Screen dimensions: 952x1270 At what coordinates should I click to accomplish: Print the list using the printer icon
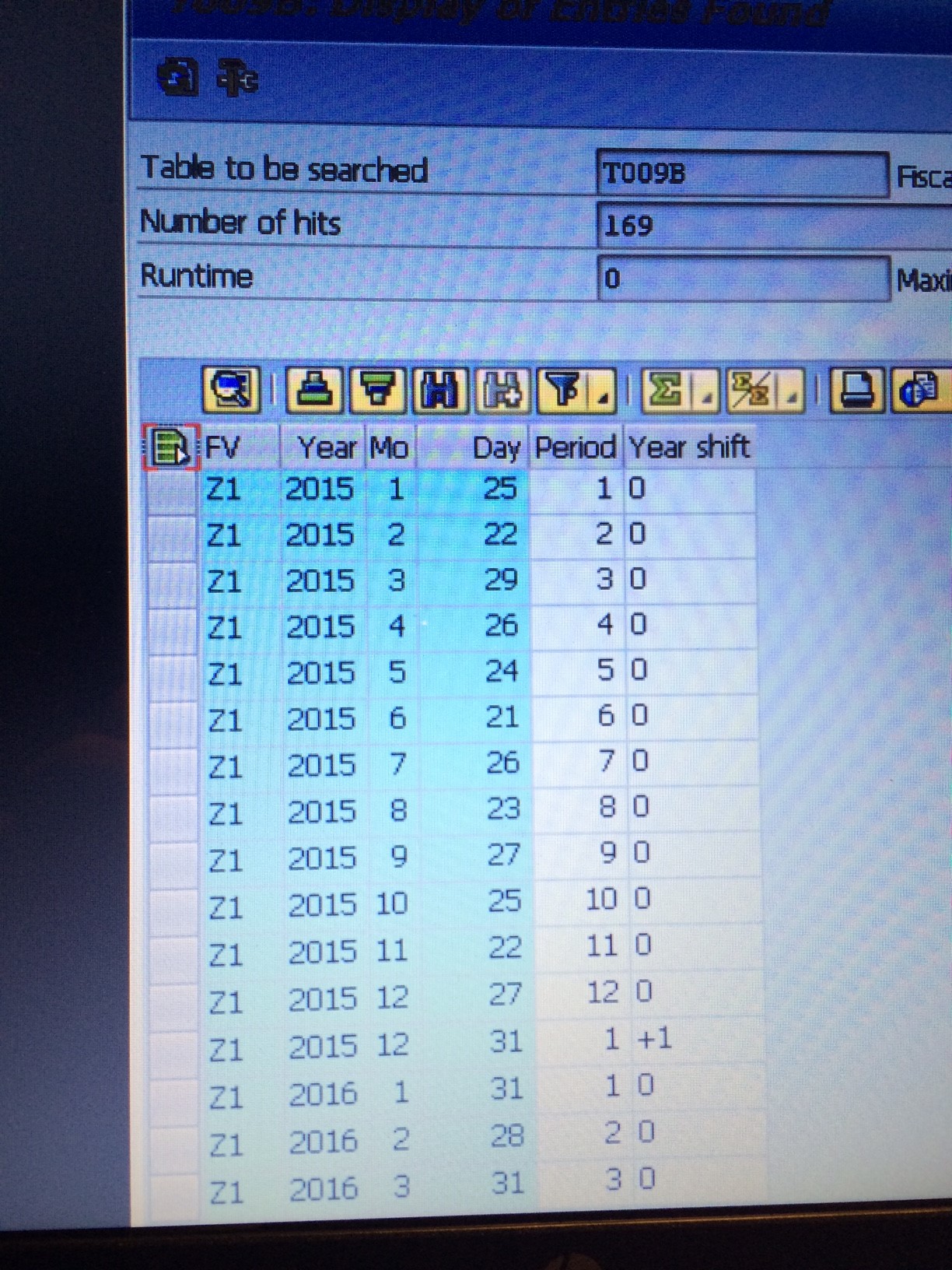tap(857, 389)
